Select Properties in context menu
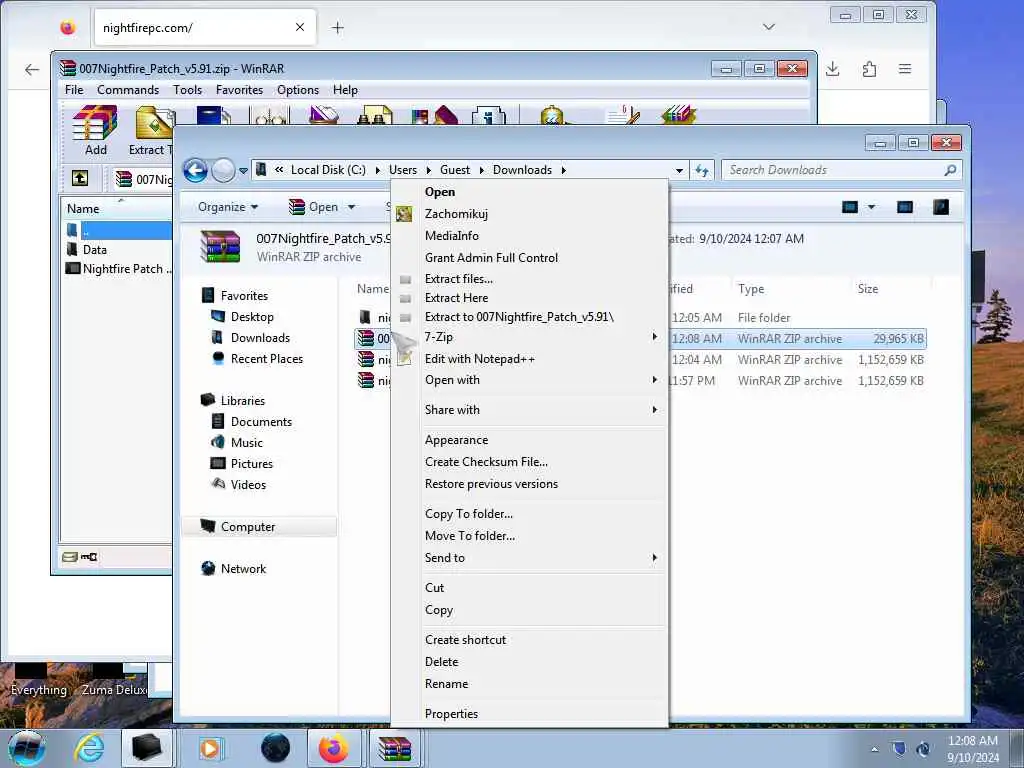The height and width of the screenshot is (768, 1024). click(x=451, y=714)
